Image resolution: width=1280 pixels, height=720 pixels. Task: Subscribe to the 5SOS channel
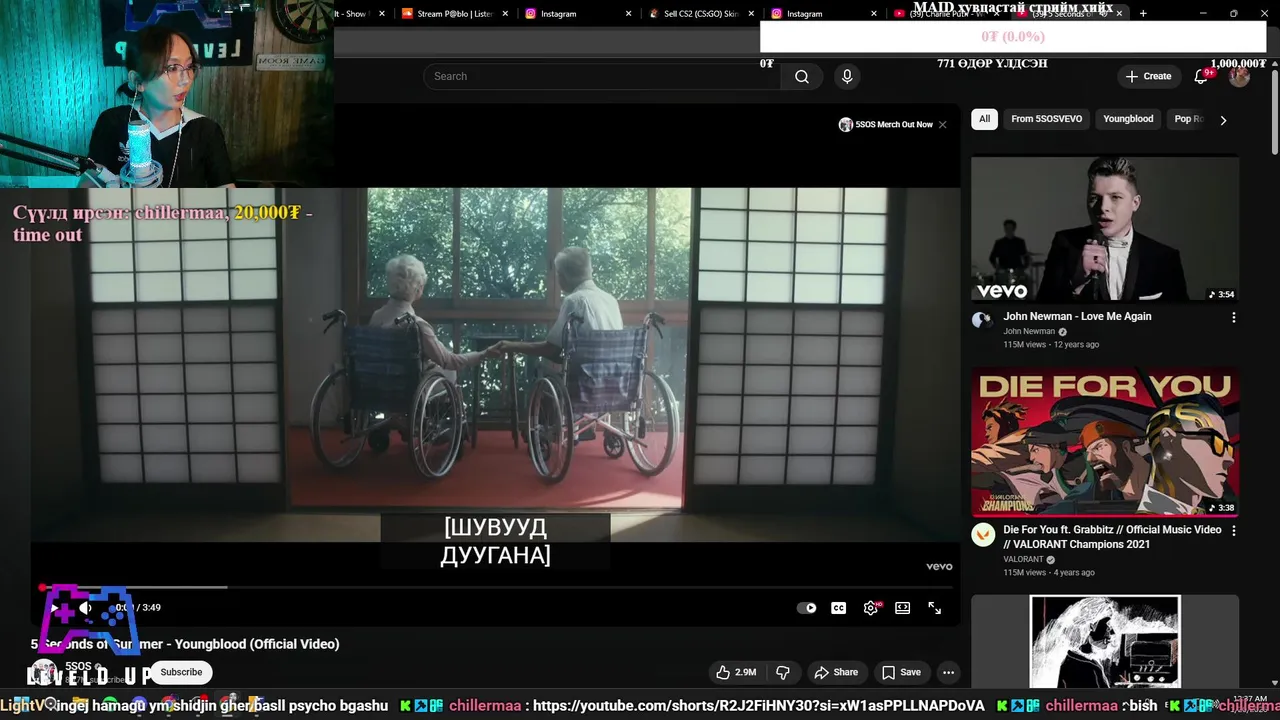181,672
